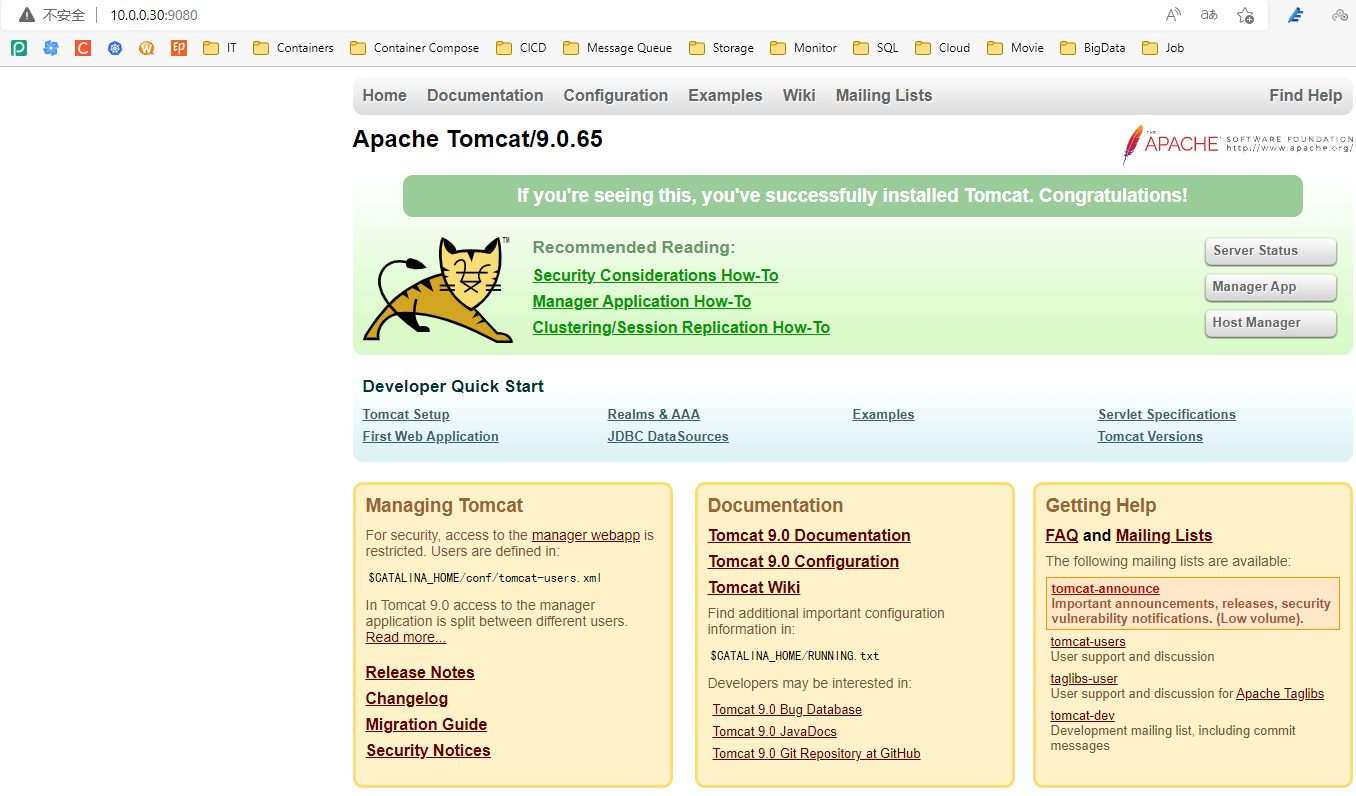Open the blue pinwheel bookmark icon
Image resolution: width=1356 pixels, height=796 pixels.
(x=51, y=47)
